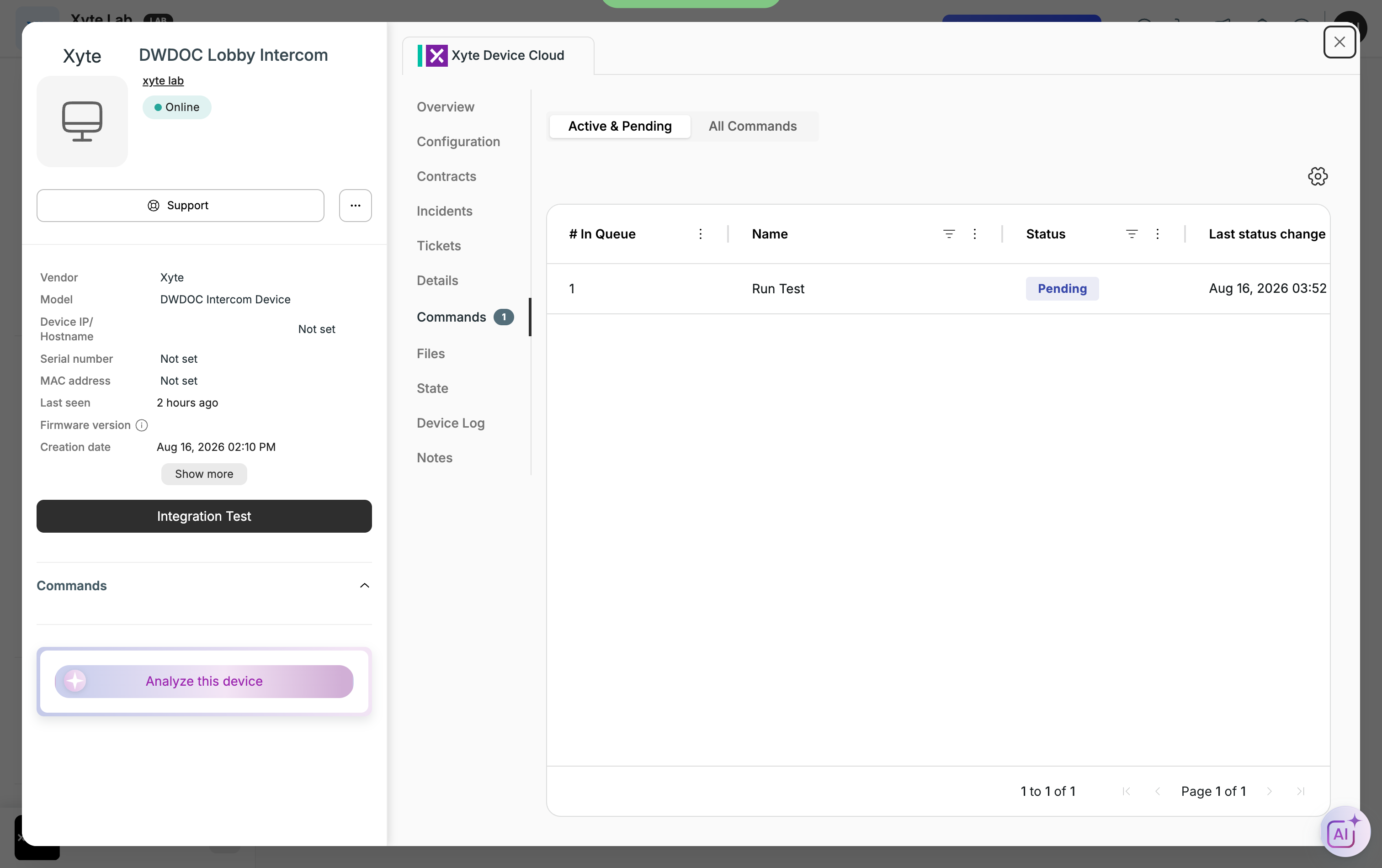Run the Integration Test button
The height and width of the screenshot is (868, 1382).
point(204,516)
